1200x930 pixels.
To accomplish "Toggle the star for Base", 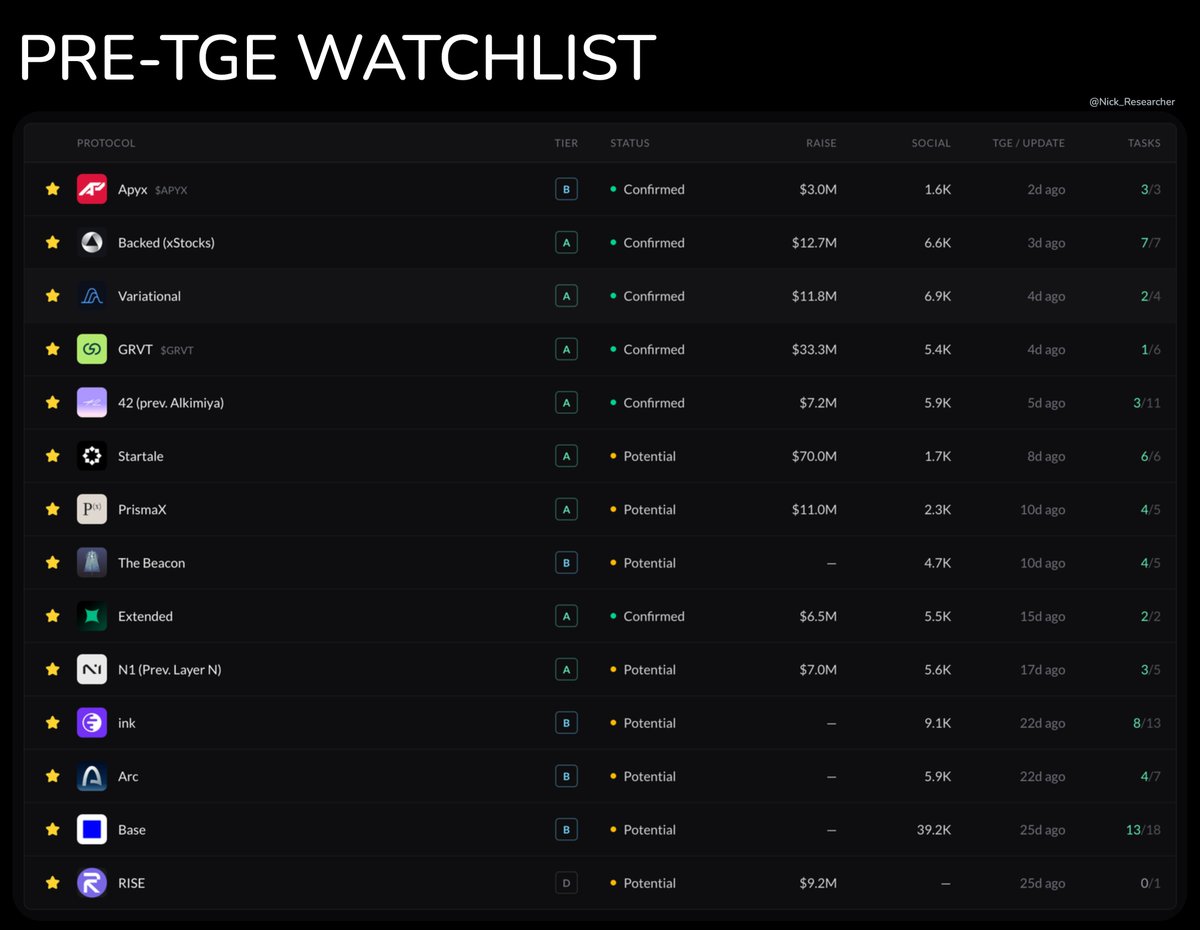I will click(x=53, y=829).
